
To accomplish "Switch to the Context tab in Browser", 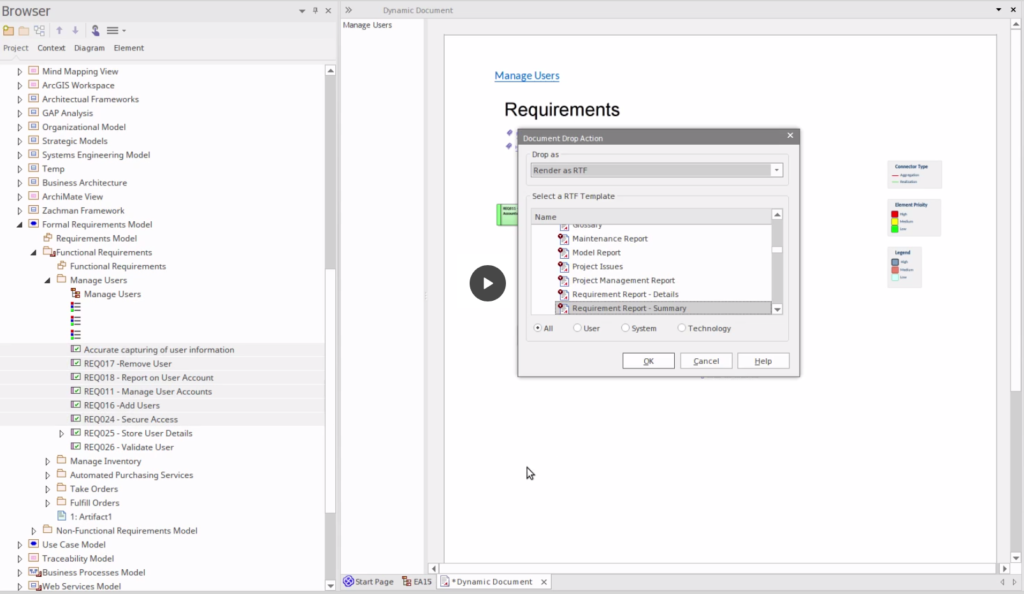I will point(51,48).
